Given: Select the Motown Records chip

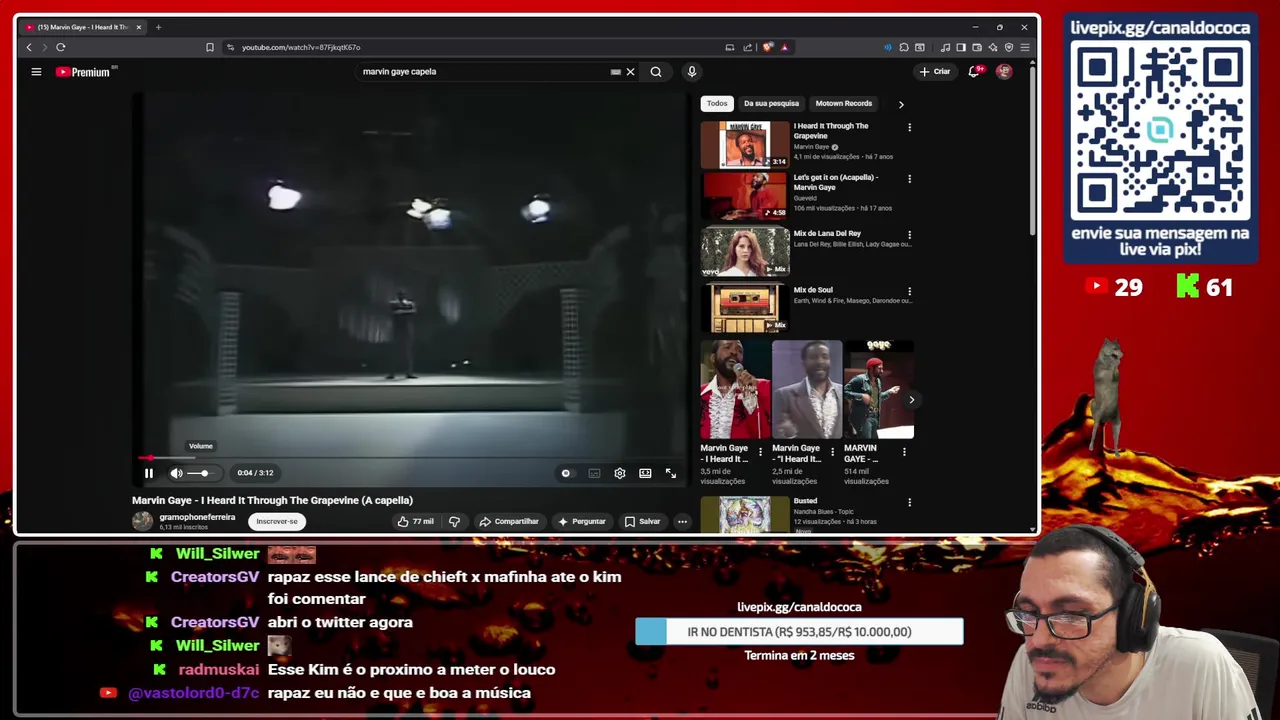Looking at the screenshot, I should click(843, 103).
